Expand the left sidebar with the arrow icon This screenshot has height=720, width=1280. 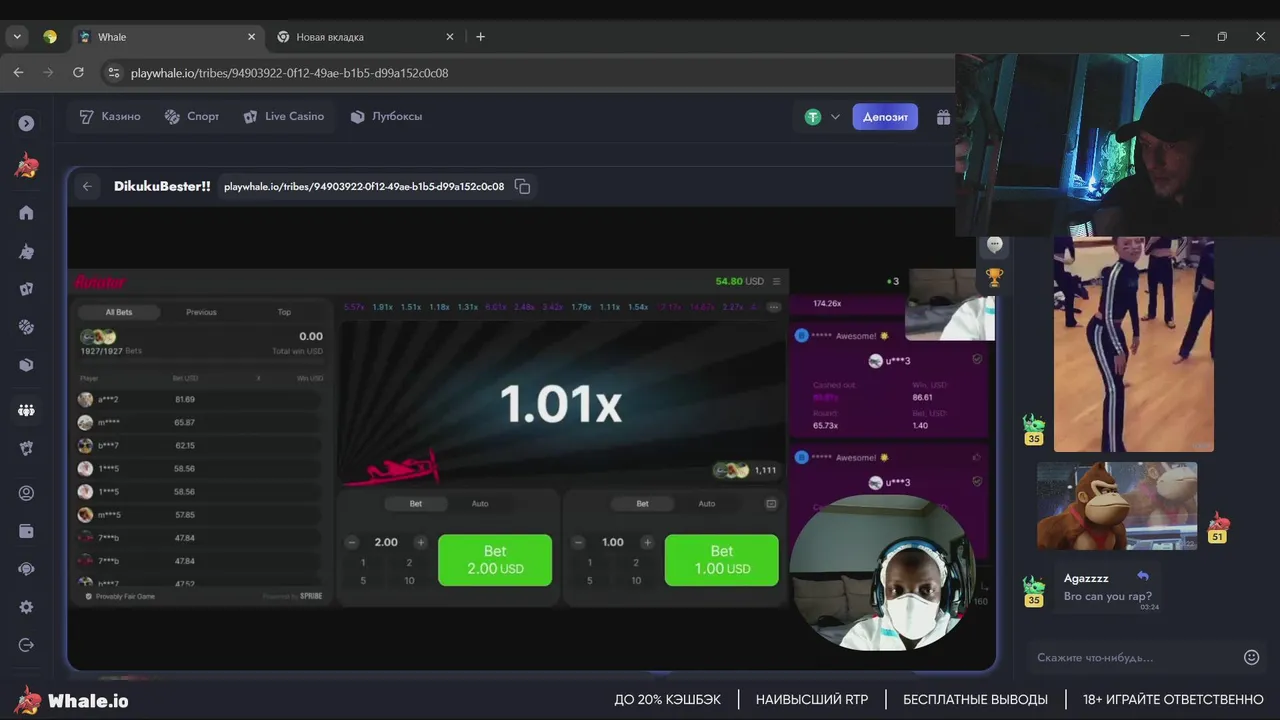coord(26,123)
